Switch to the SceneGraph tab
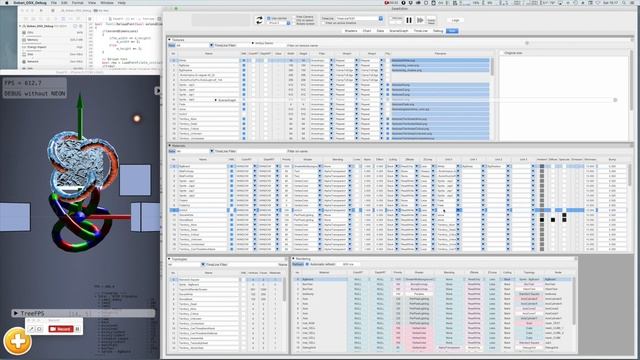Screen dimensions: 640x360 click(x=399, y=31)
